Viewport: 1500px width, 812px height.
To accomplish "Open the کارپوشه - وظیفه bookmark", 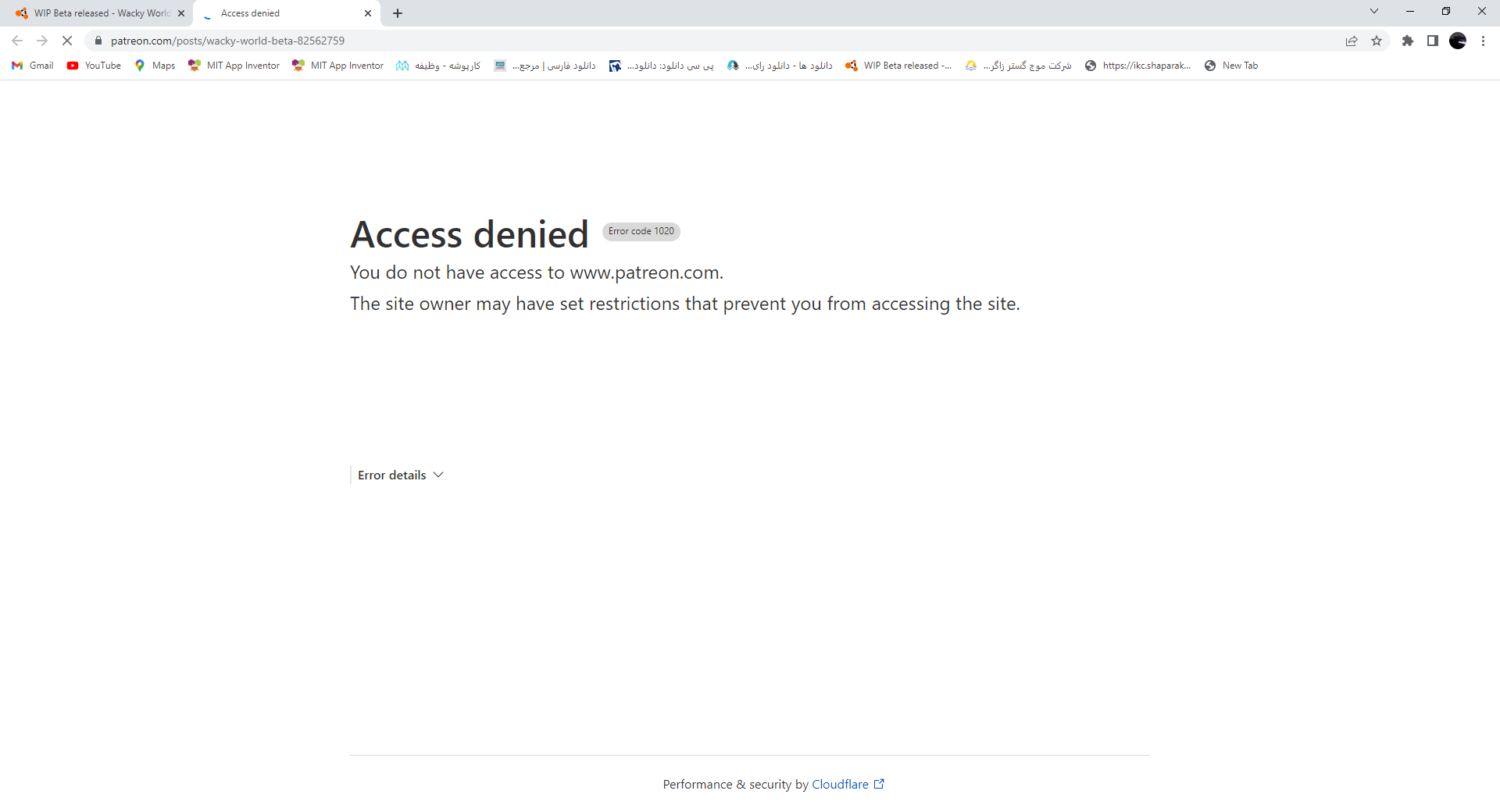I will pos(438,66).
